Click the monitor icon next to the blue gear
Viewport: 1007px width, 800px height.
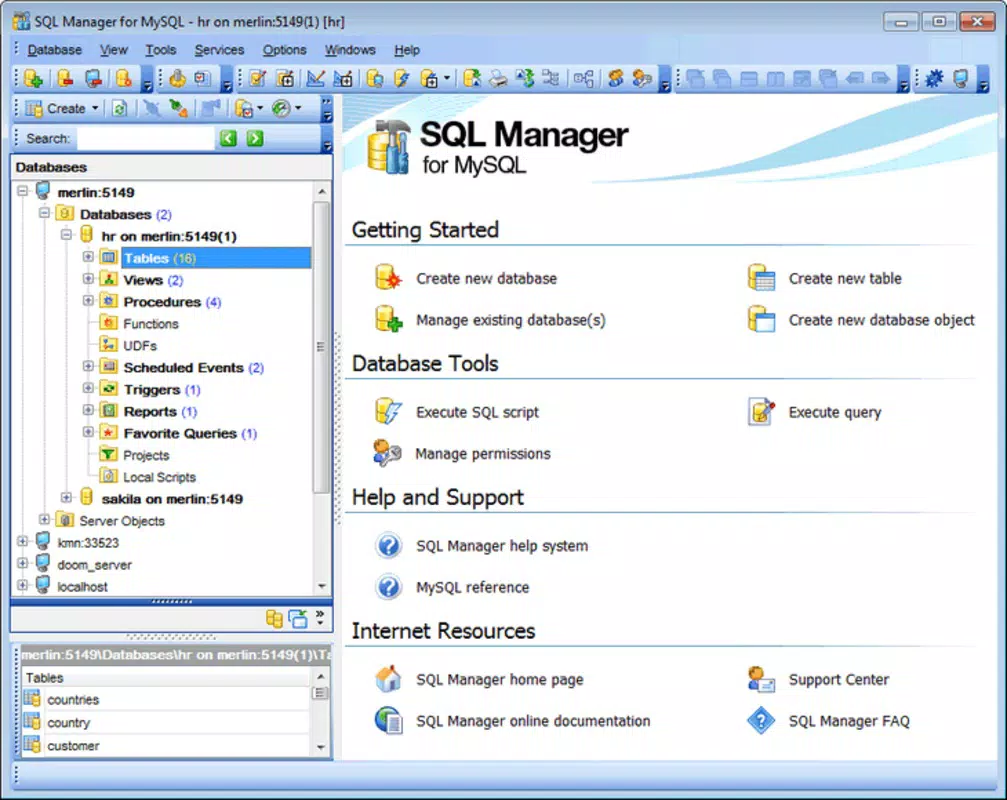coord(960,78)
